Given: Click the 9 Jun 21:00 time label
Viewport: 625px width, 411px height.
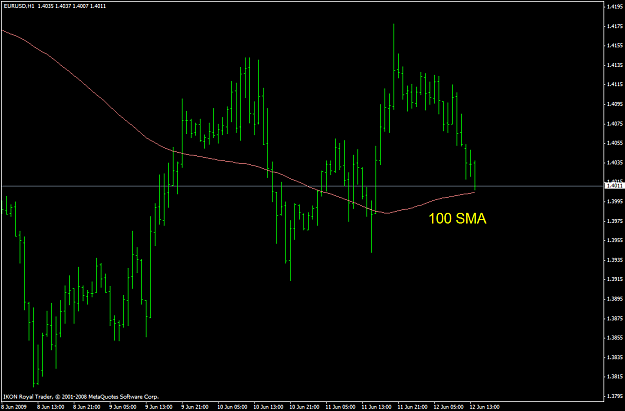Looking at the screenshot, I should pos(195,407).
